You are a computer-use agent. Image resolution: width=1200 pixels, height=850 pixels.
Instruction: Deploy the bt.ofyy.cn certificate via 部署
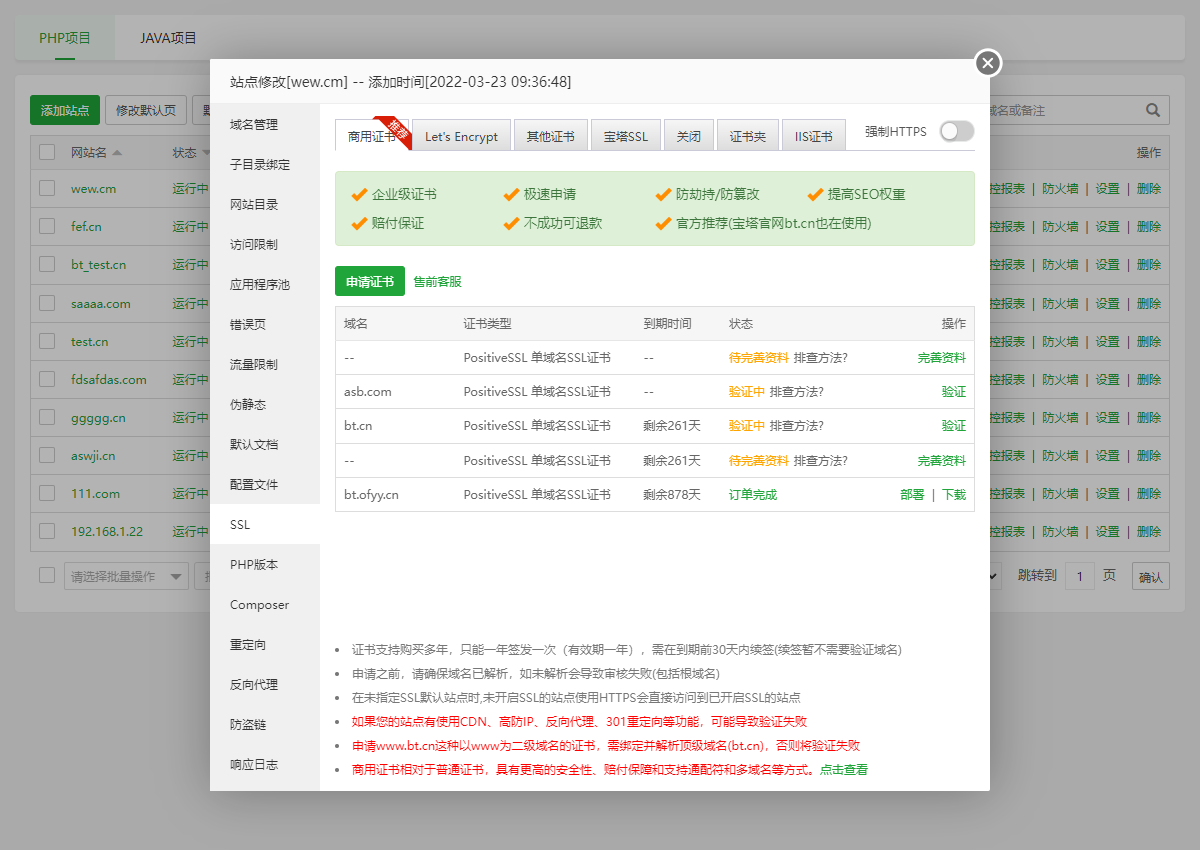coord(913,495)
